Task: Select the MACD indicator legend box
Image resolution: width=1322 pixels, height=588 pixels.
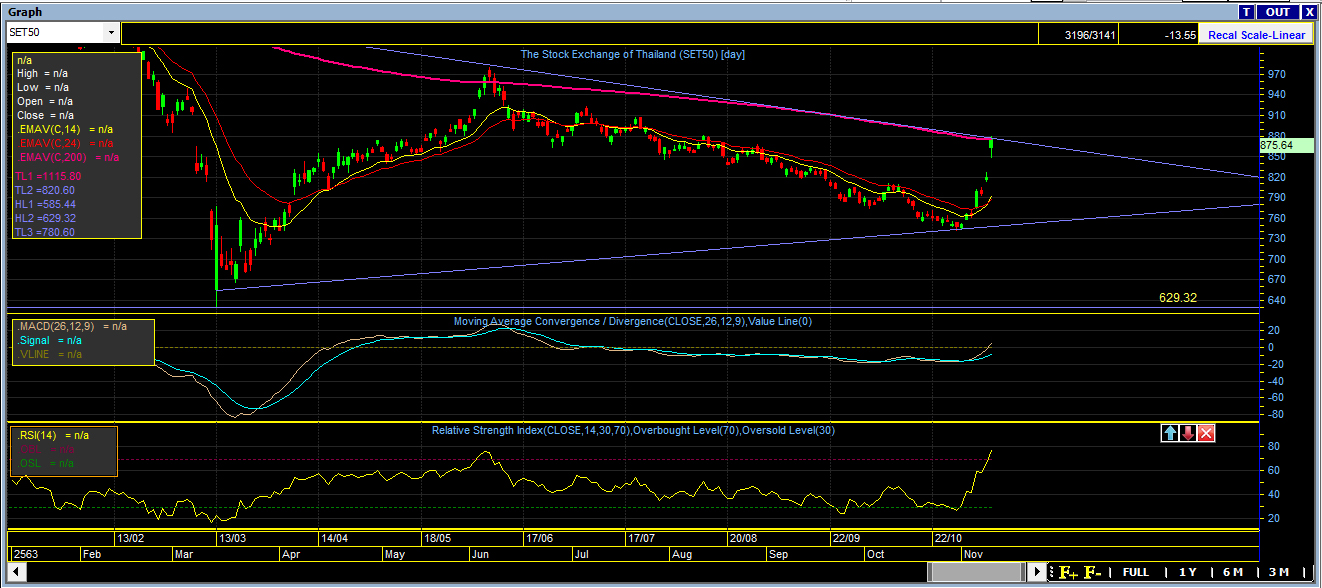Action: click(83, 341)
